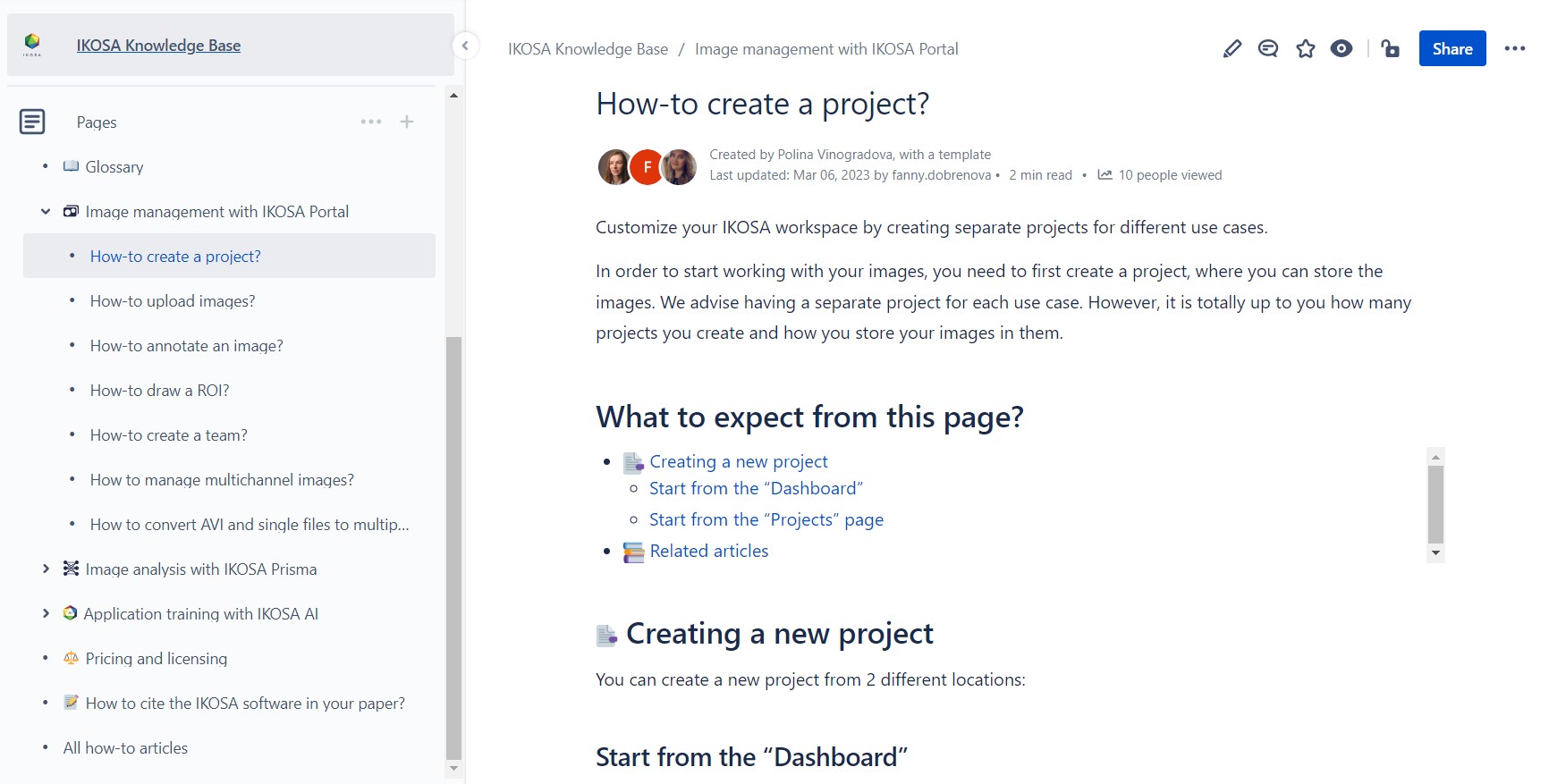The height and width of the screenshot is (784, 1549).
Task: Open How-to upload images? page
Action: click(x=173, y=301)
